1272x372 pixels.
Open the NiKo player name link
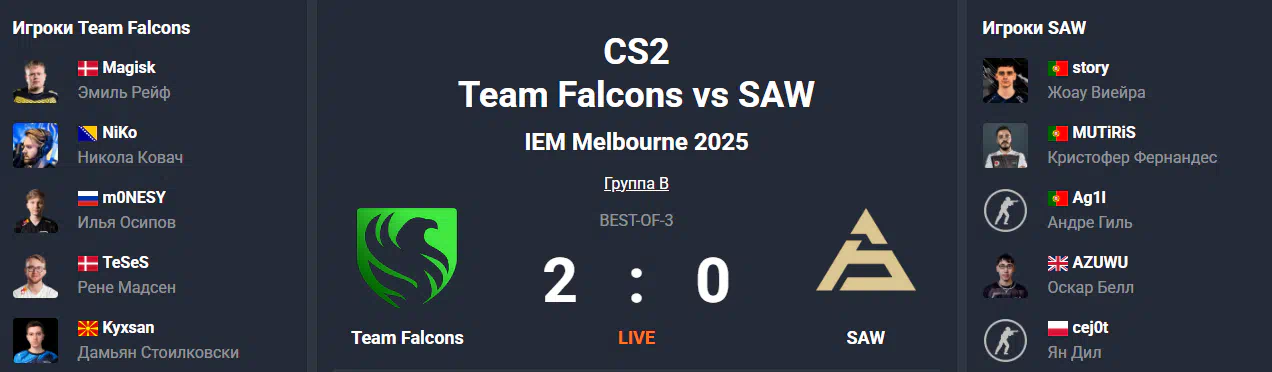pos(120,133)
